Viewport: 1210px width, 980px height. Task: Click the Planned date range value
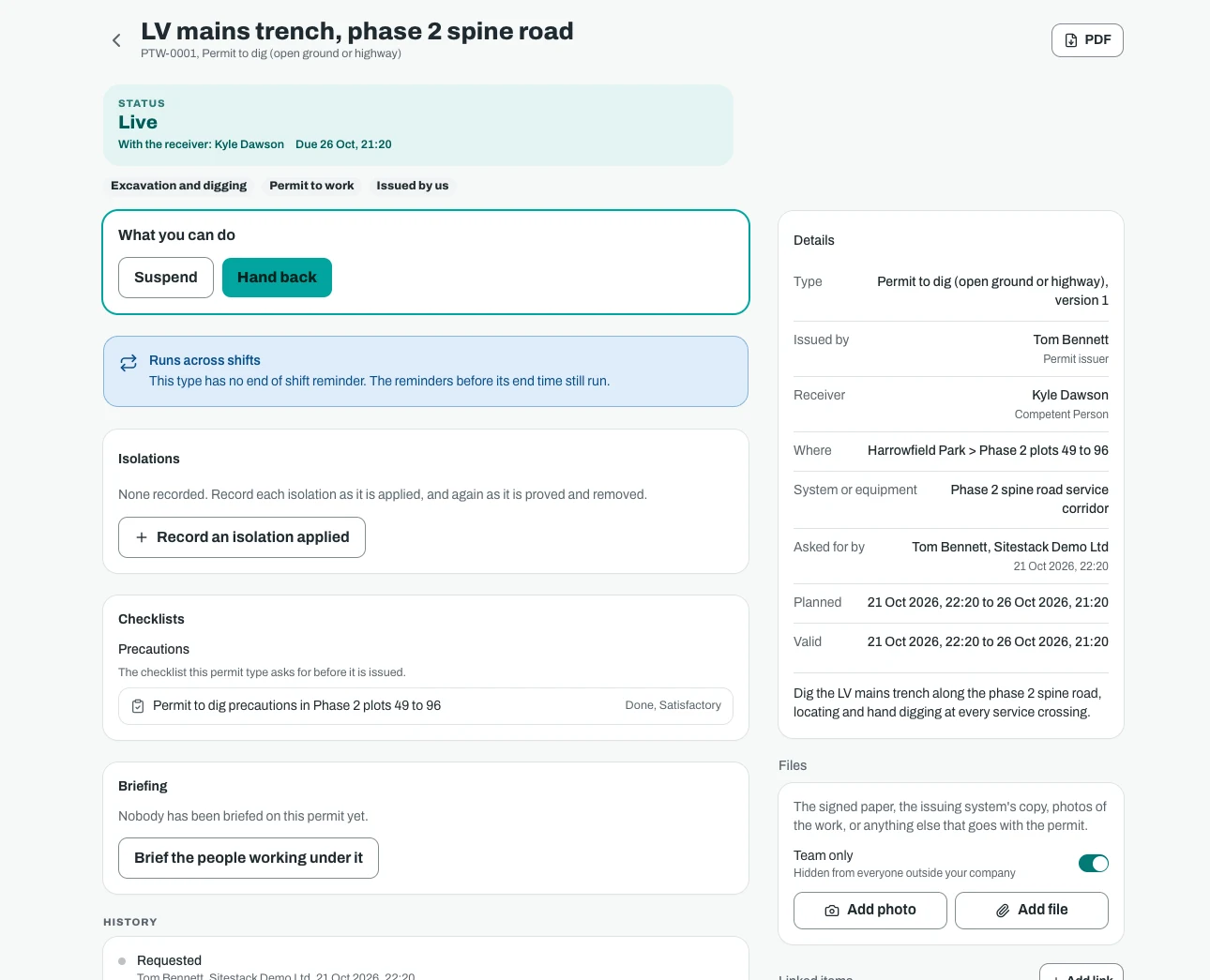(988, 602)
